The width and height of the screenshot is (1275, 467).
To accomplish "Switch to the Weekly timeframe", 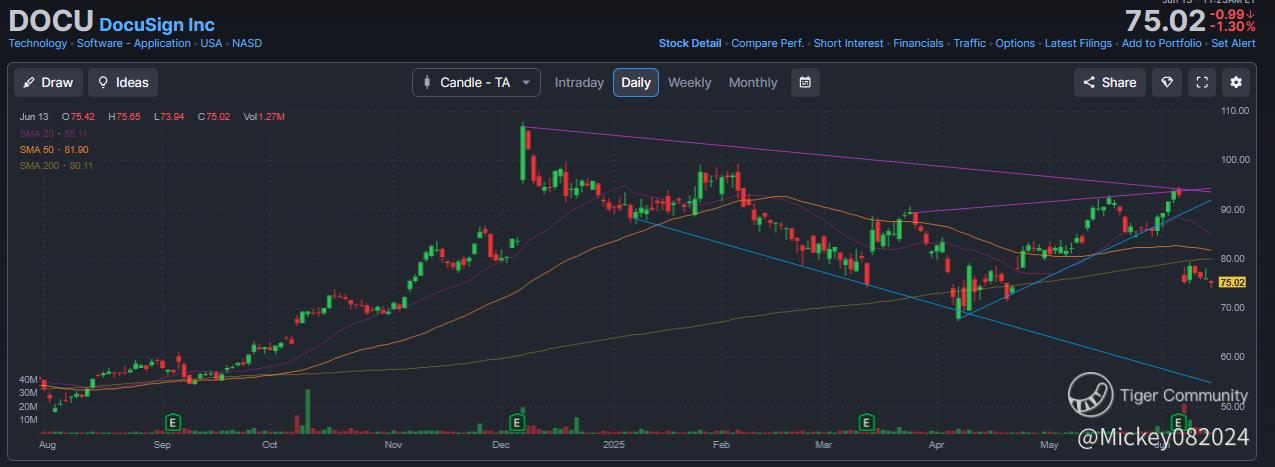I will [x=690, y=82].
